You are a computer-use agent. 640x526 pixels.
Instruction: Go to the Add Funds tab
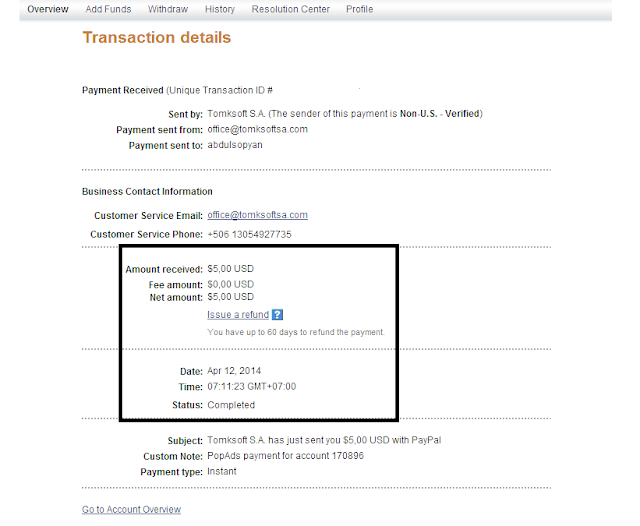pyautogui.click(x=108, y=9)
